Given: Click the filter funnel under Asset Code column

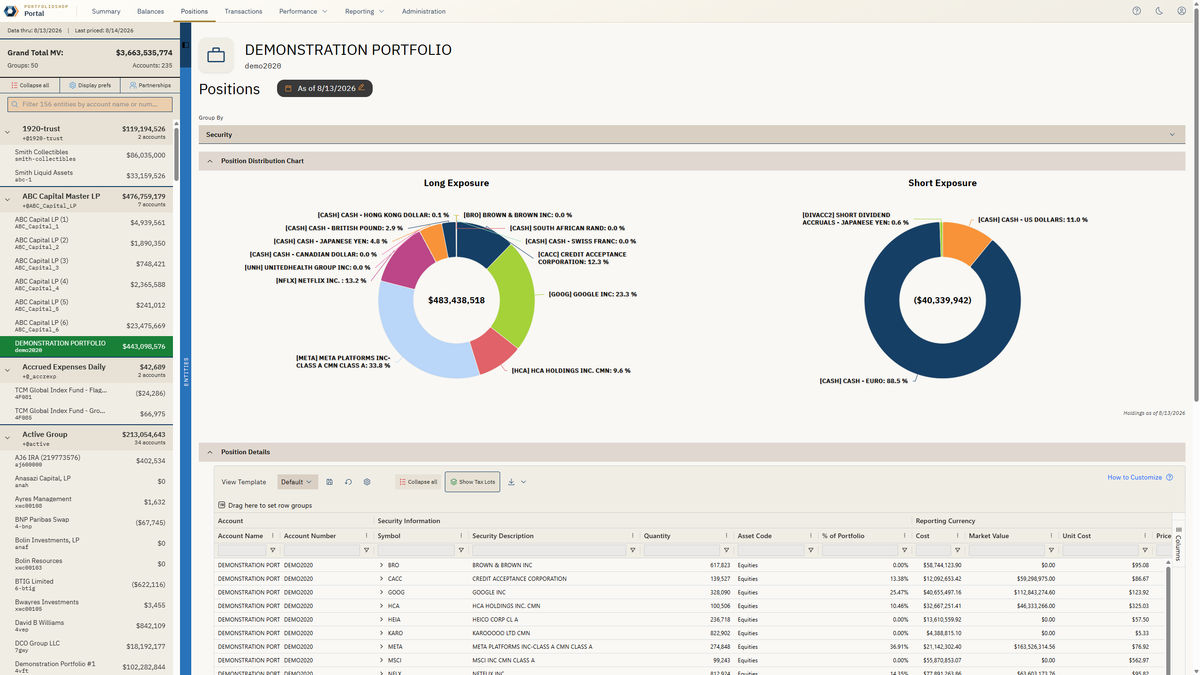Looking at the screenshot, I should coord(811,550).
